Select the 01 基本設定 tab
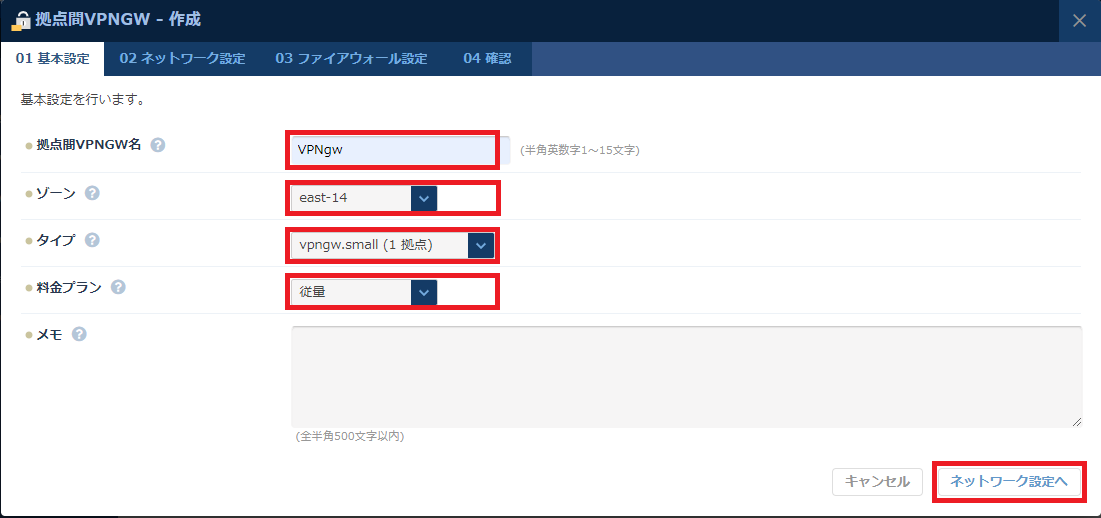Screen dimensions: 1101x518 tap(53, 58)
